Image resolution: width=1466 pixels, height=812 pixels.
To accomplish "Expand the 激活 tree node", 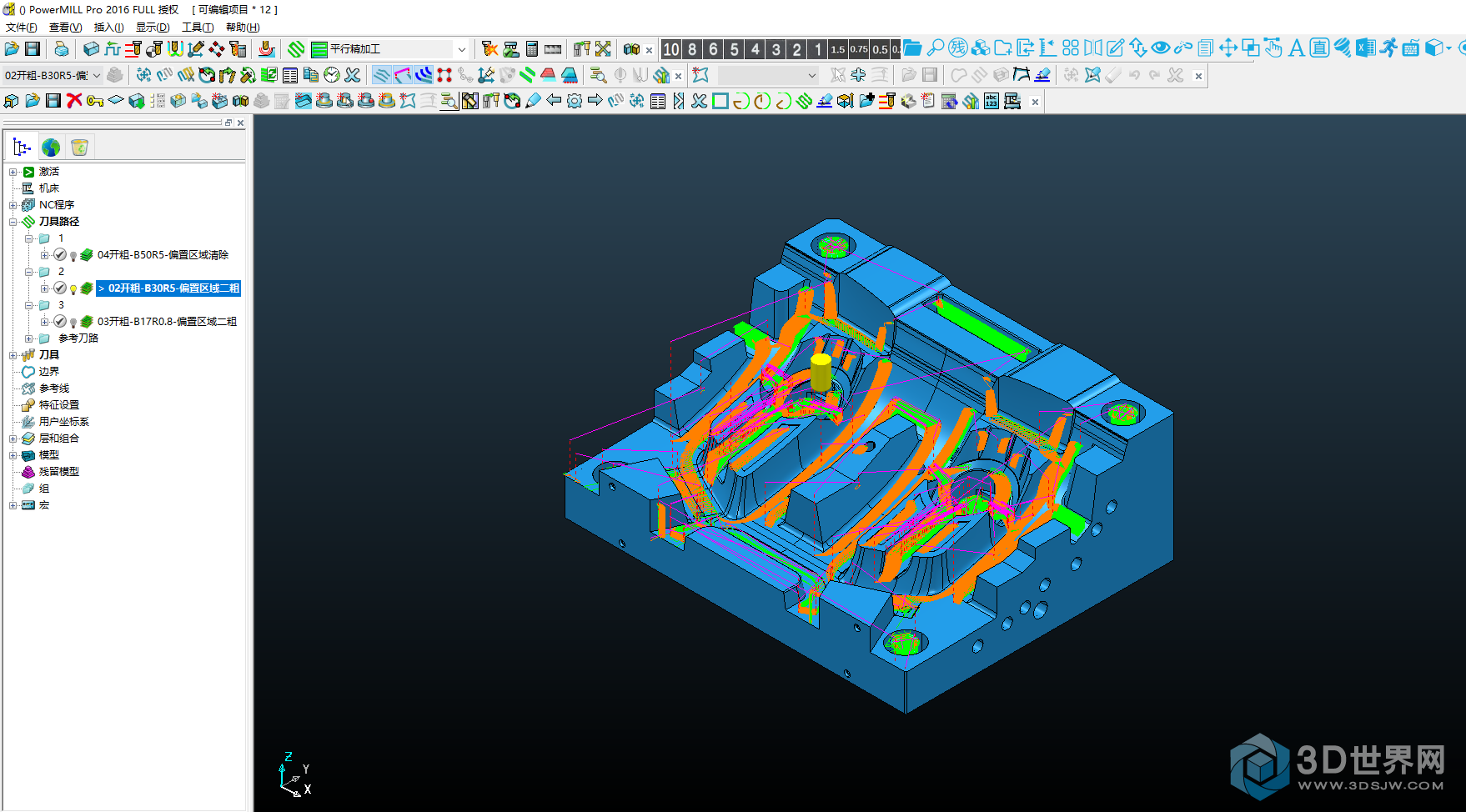I will click(x=13, y=172).
